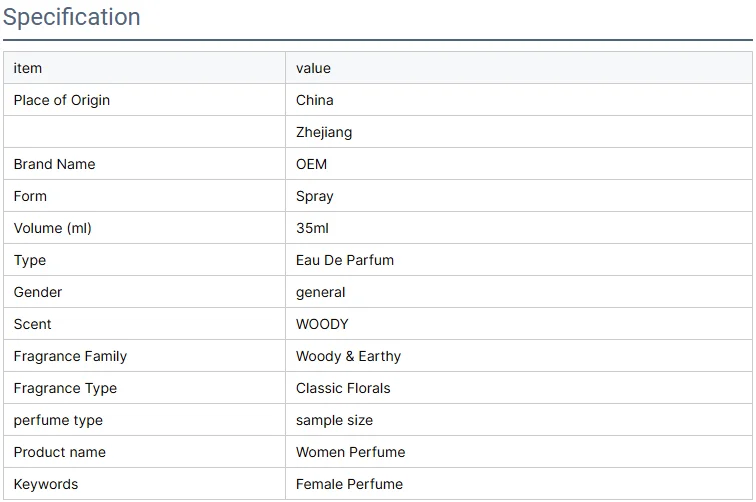This screenshot has height=502, width=756.
Task: Click the China value cell
Action: click(x=315, y=100)
